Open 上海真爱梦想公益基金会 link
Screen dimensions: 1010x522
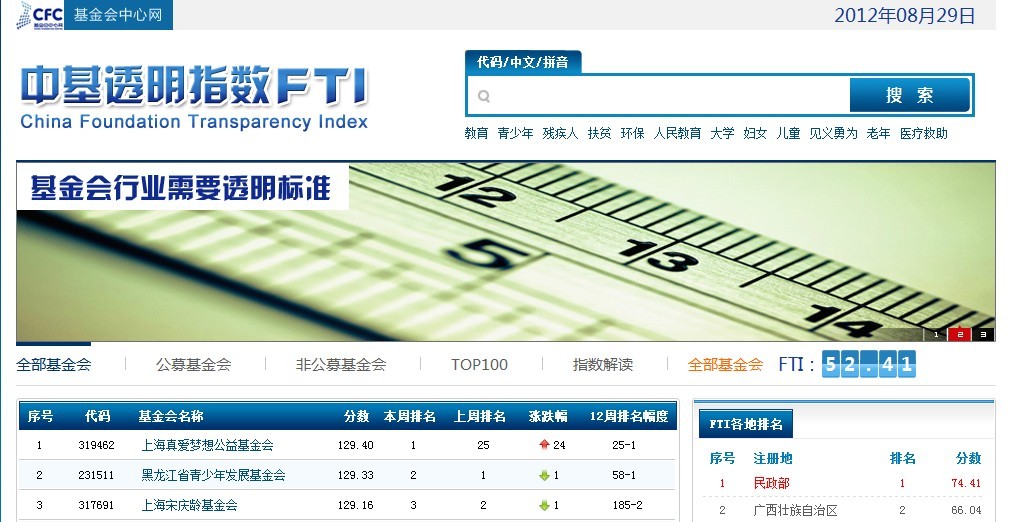pyautogui.click(x=207, y=445)
